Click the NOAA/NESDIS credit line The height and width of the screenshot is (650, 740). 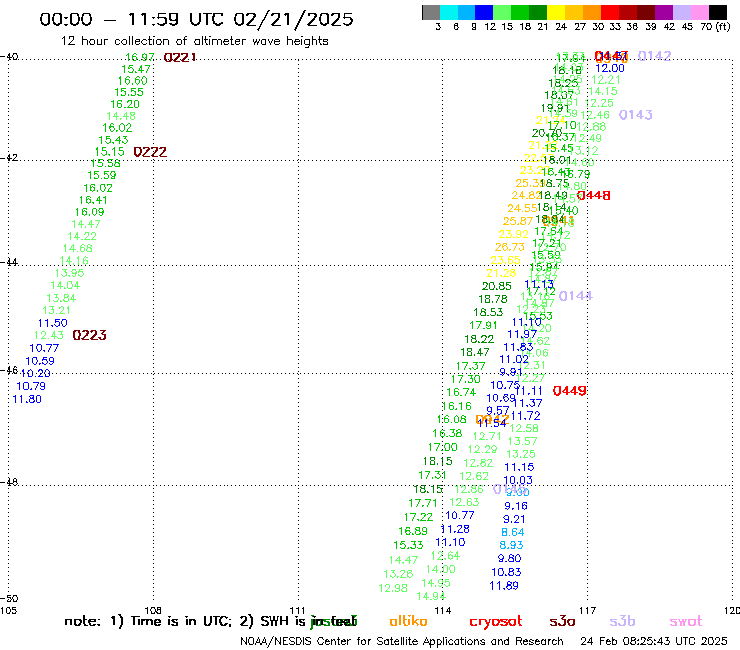[x=402, y=641]
